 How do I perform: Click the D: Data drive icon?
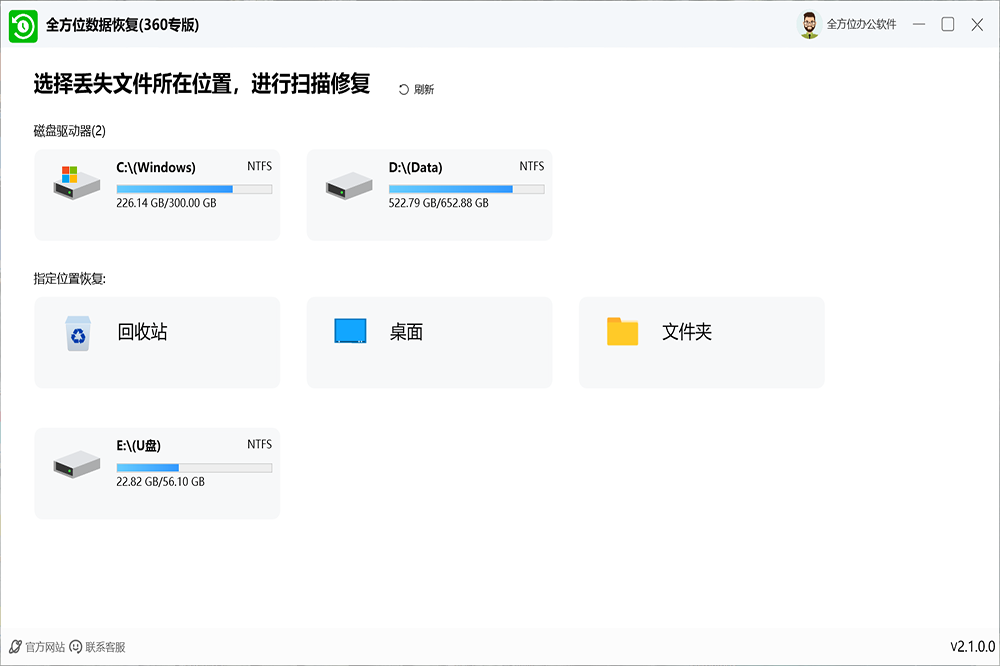349,183
